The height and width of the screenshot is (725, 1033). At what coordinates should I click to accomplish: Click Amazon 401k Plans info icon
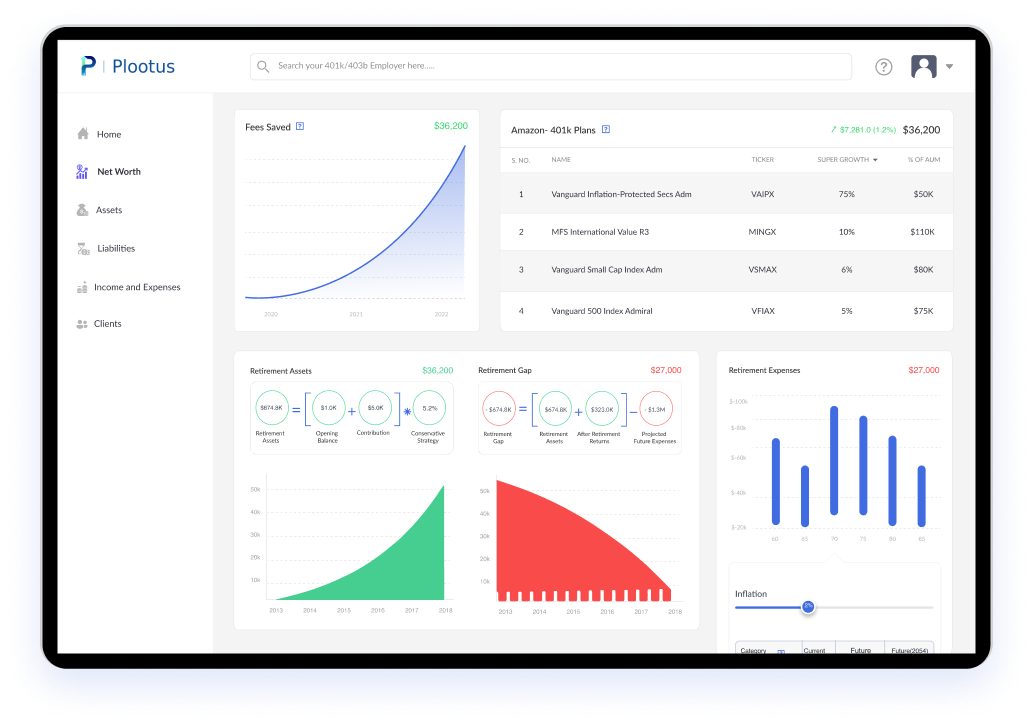[606, 130]
